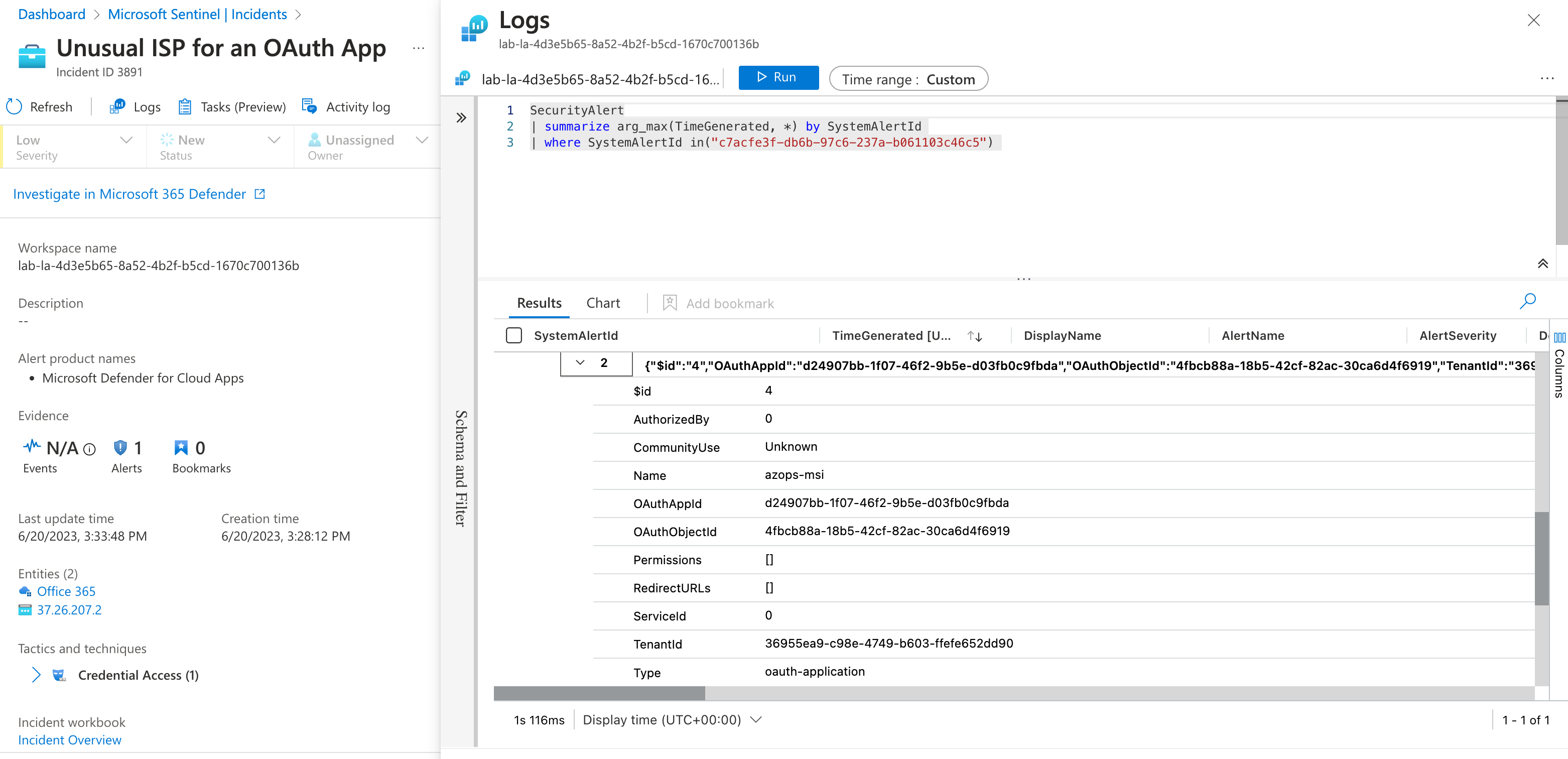Image resolution: width=1568 pixels, height=759 pixels.
Task: Open the Columns chooser panel
Action: tap(1559, 366)
